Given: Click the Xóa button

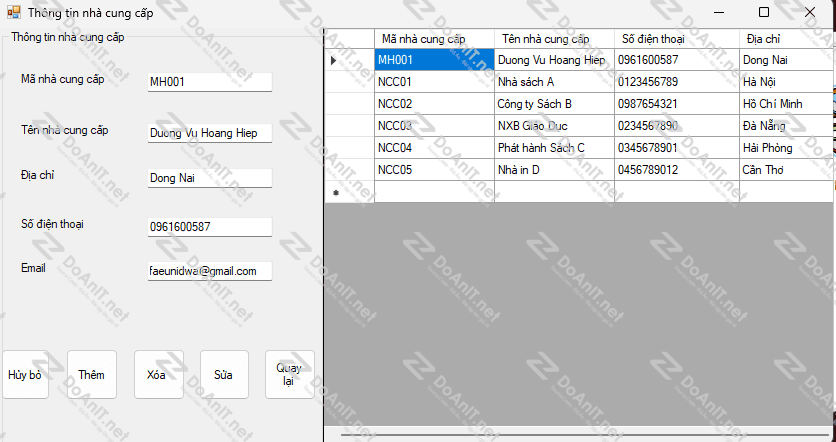Looking at the screenshot, I should 157,375.
